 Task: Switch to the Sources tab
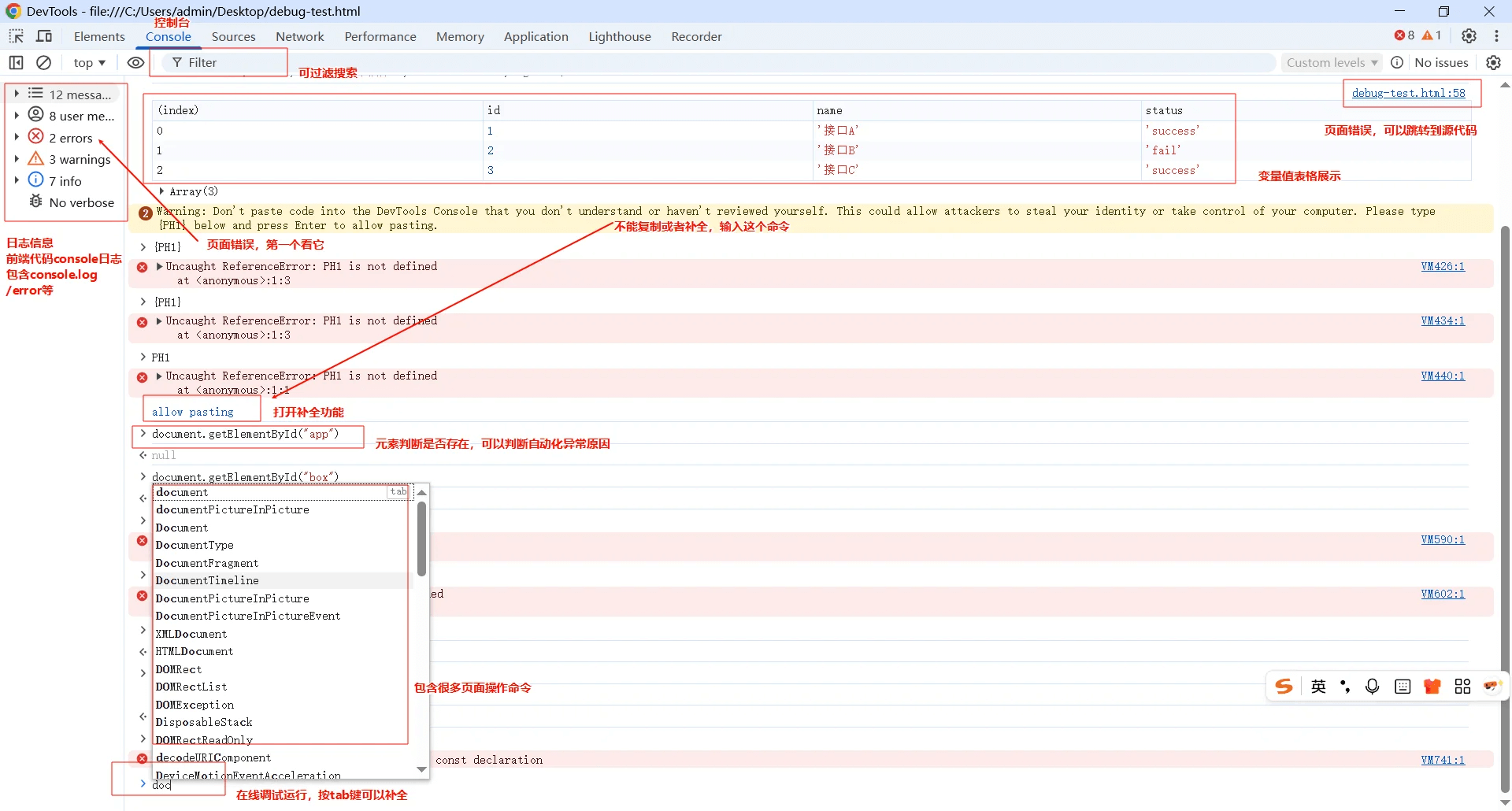233,36
